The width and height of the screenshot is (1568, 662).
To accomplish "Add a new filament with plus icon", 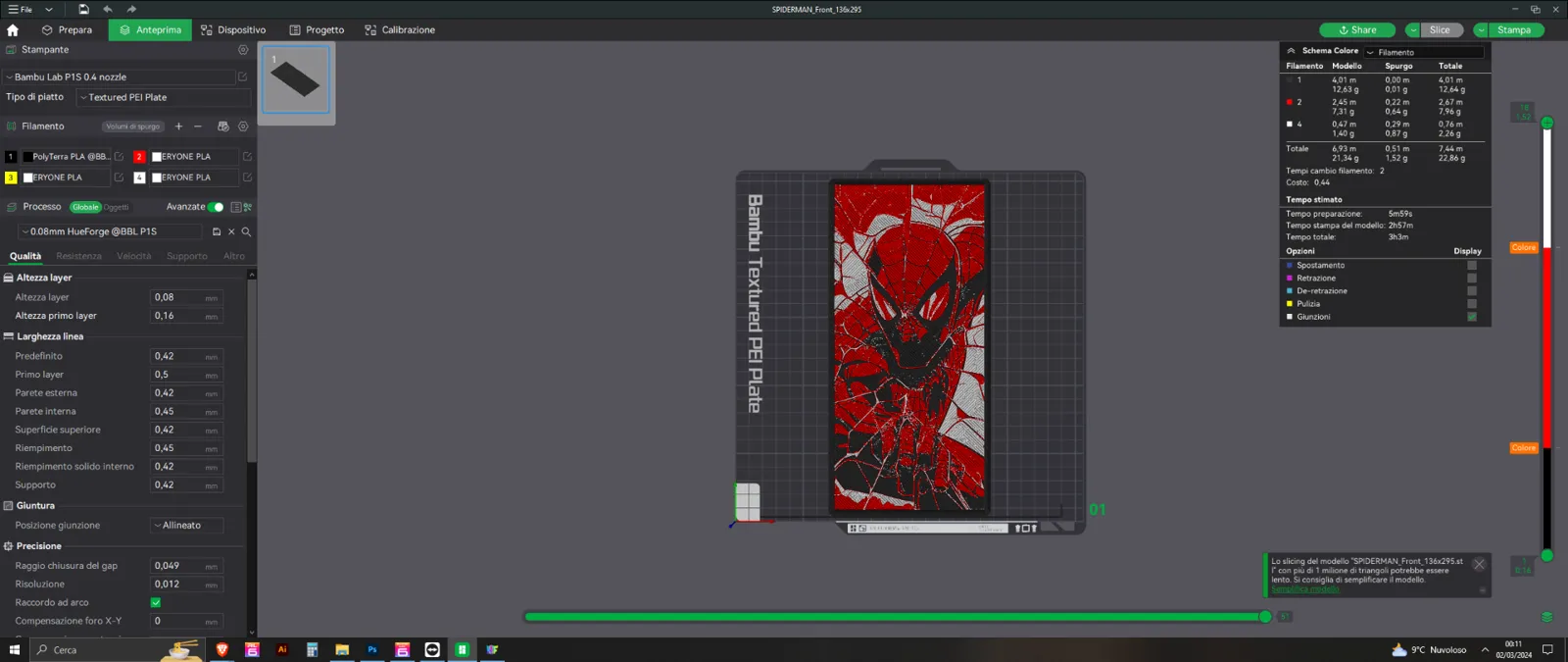I will tap(178, 127).
